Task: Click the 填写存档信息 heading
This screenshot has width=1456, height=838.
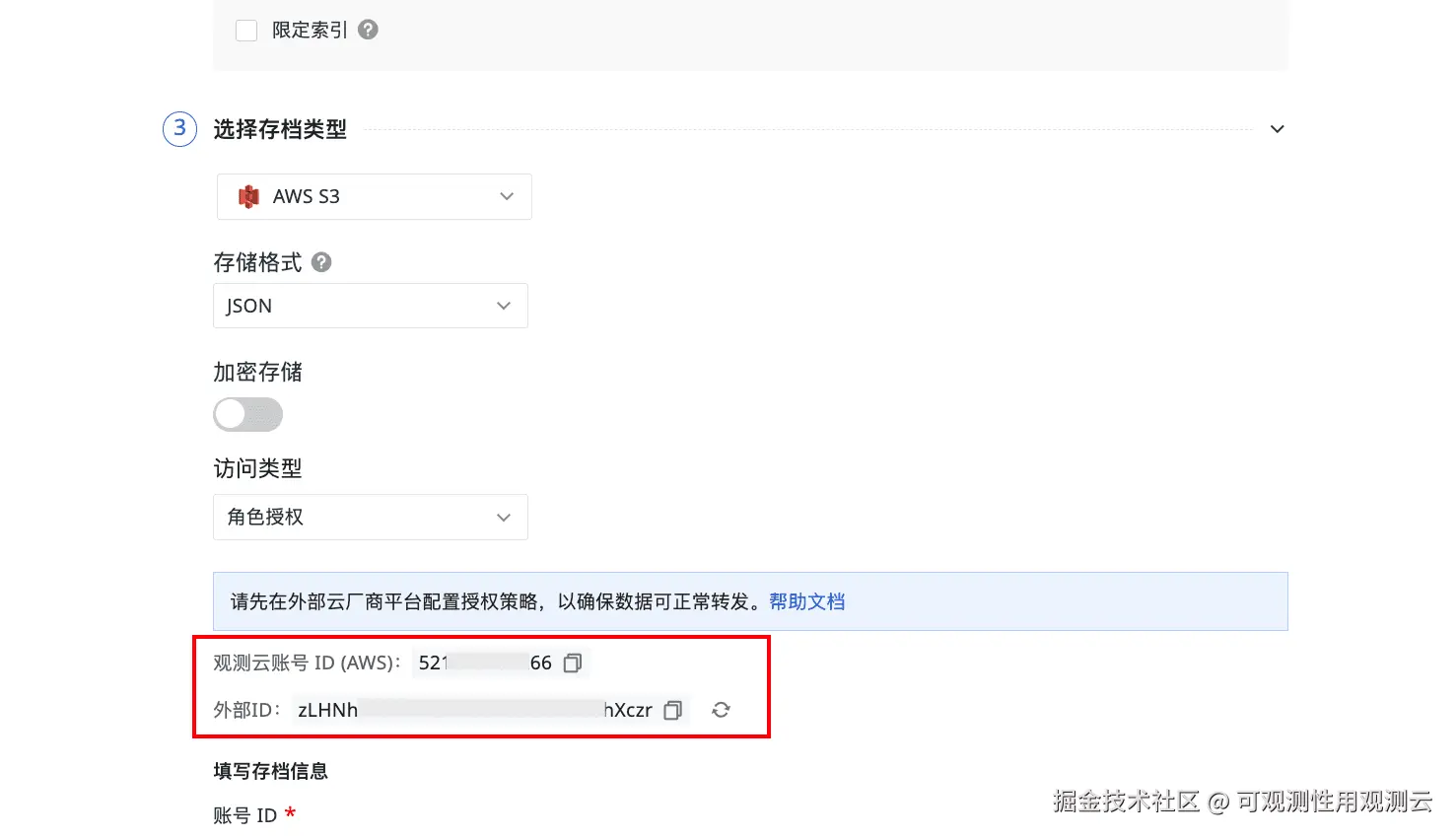Action: (270, 771)
